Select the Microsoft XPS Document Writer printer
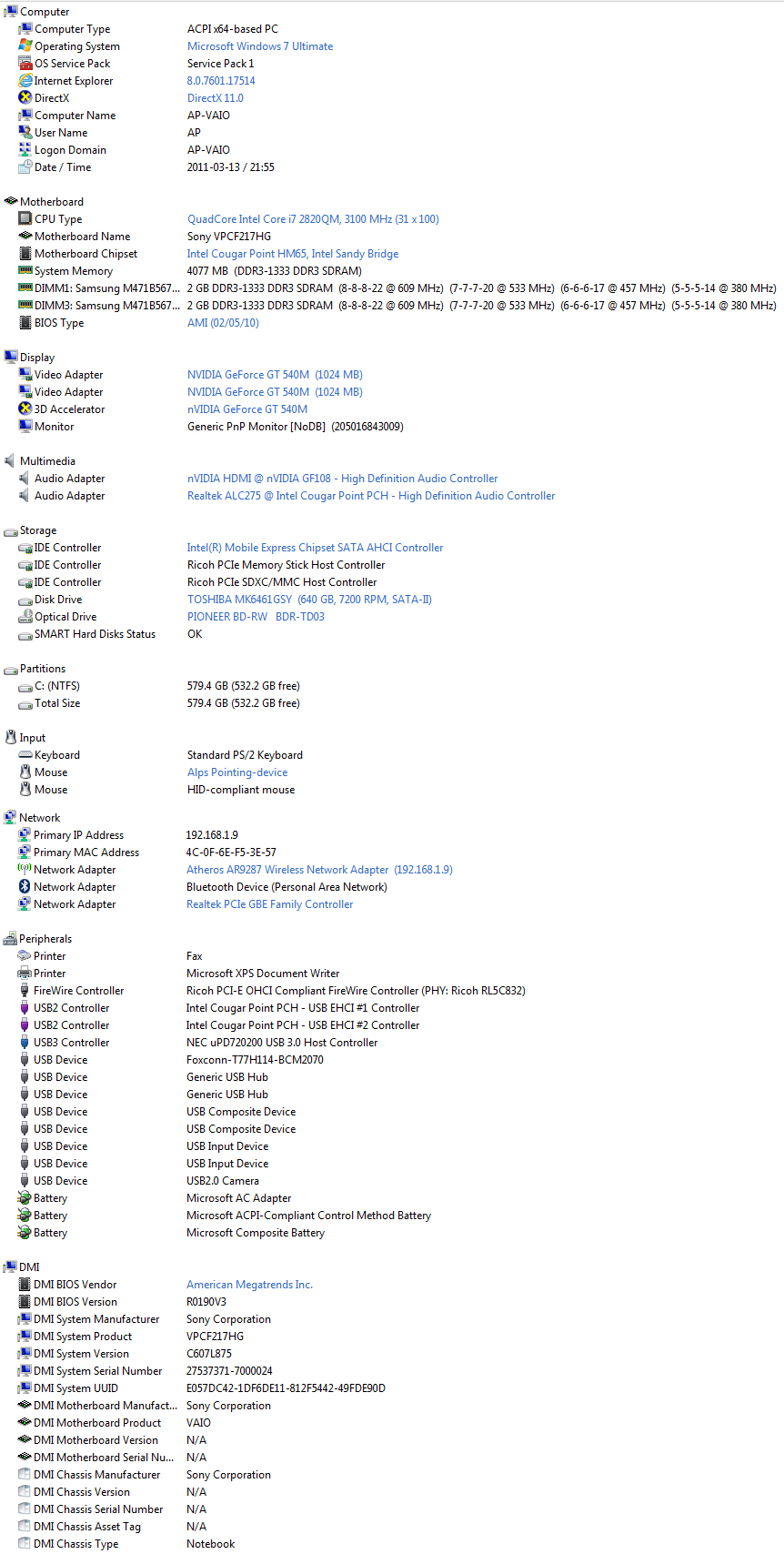The height and width of the screenshot is (1554, 784). (x=263, y=974)
